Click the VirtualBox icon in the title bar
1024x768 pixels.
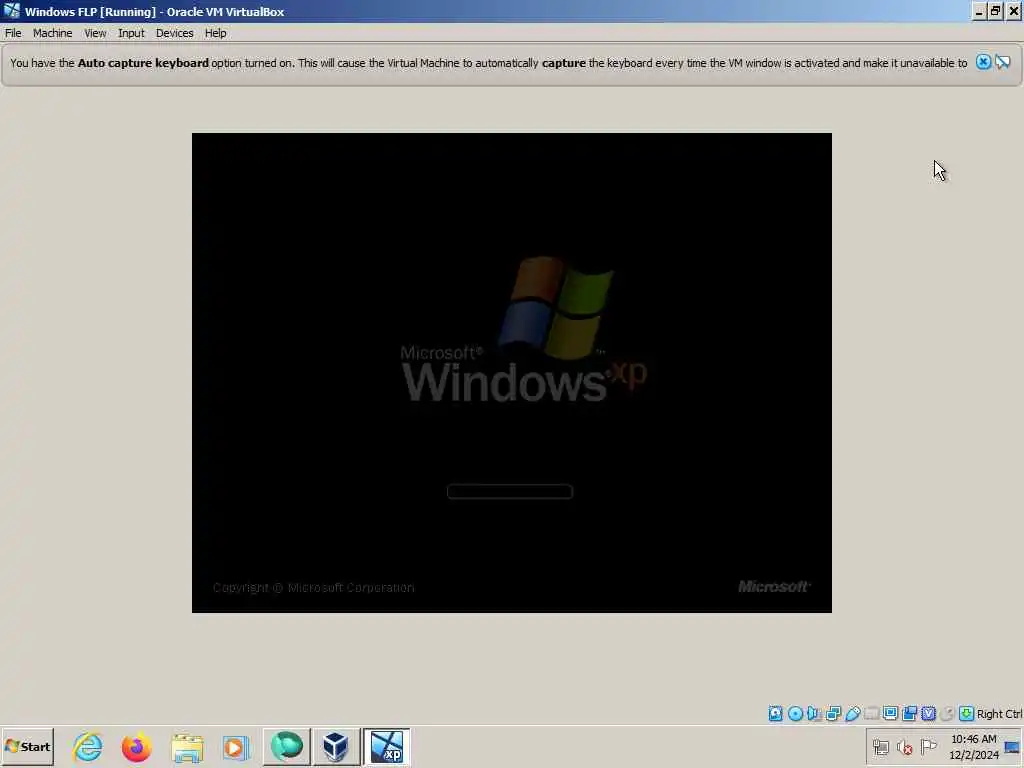pyautogui.click(x=11, y=11)
